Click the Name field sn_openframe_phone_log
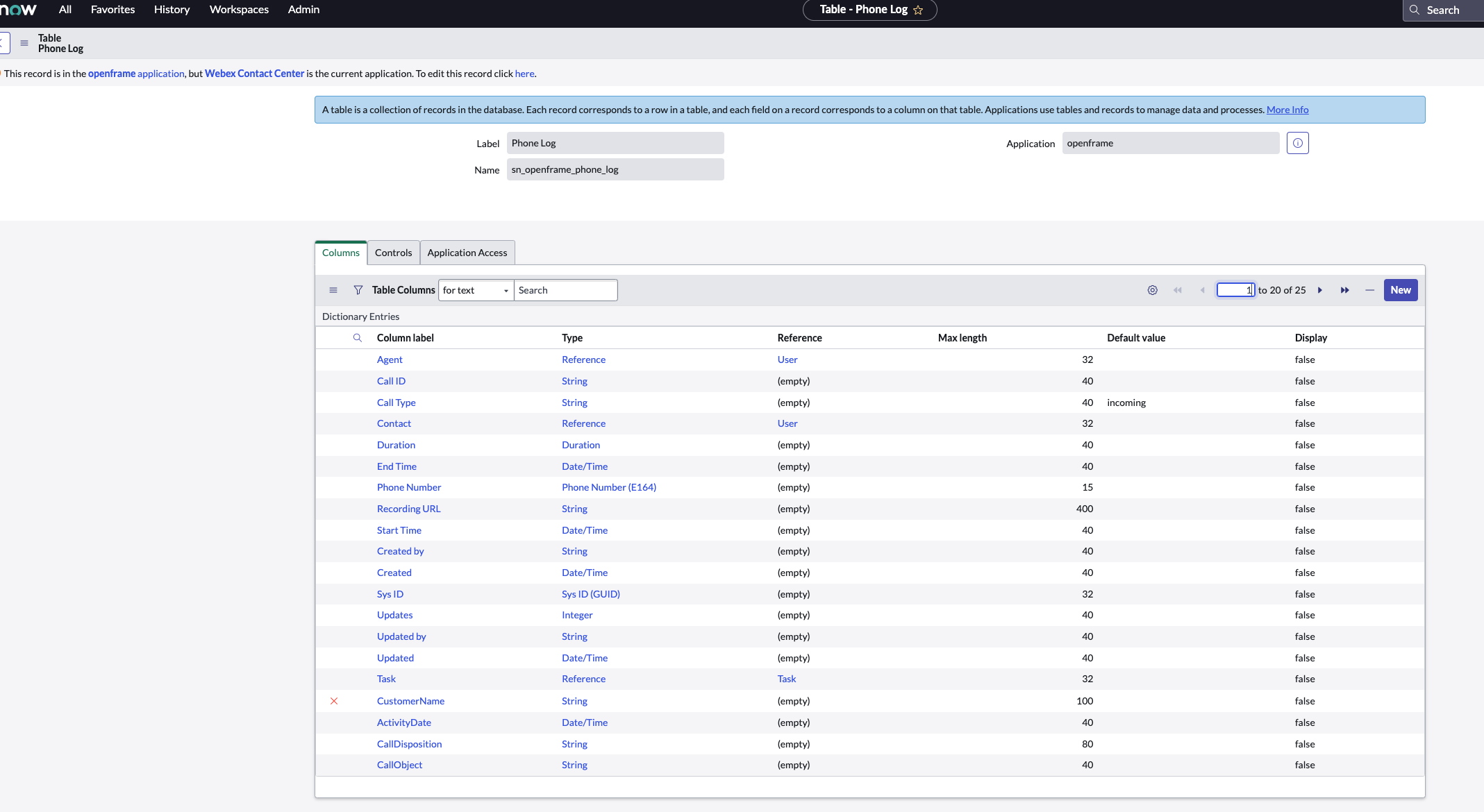Viewport: 1484px width, 812px height. (615, 169)
